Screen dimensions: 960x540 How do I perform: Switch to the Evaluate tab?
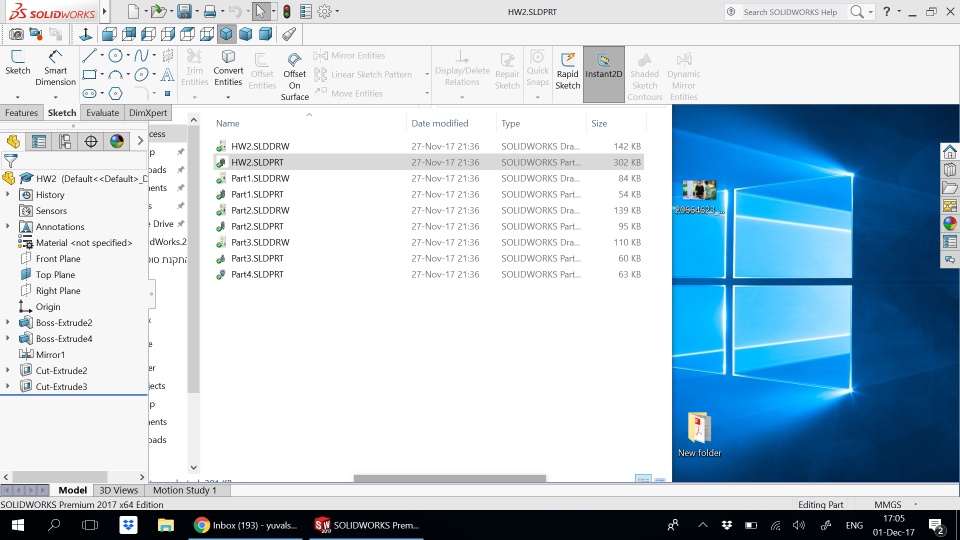click(102, 113)
